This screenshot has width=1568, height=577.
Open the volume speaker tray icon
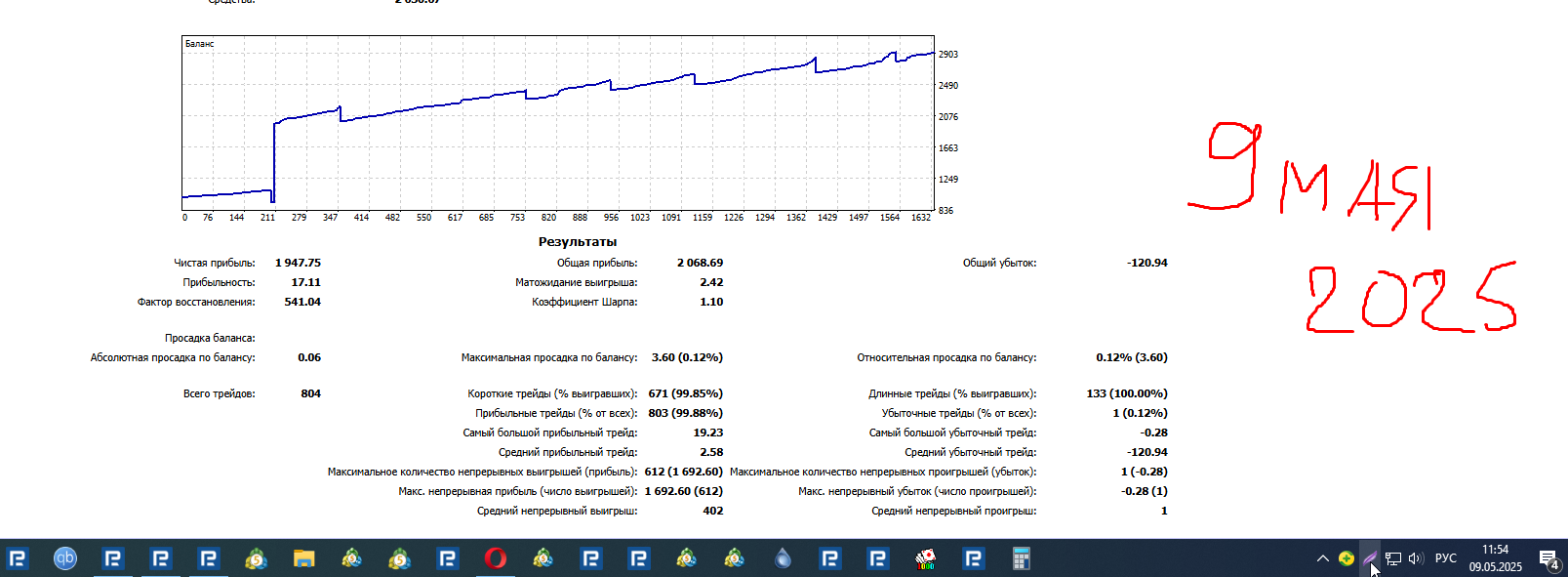[1417, 558]
